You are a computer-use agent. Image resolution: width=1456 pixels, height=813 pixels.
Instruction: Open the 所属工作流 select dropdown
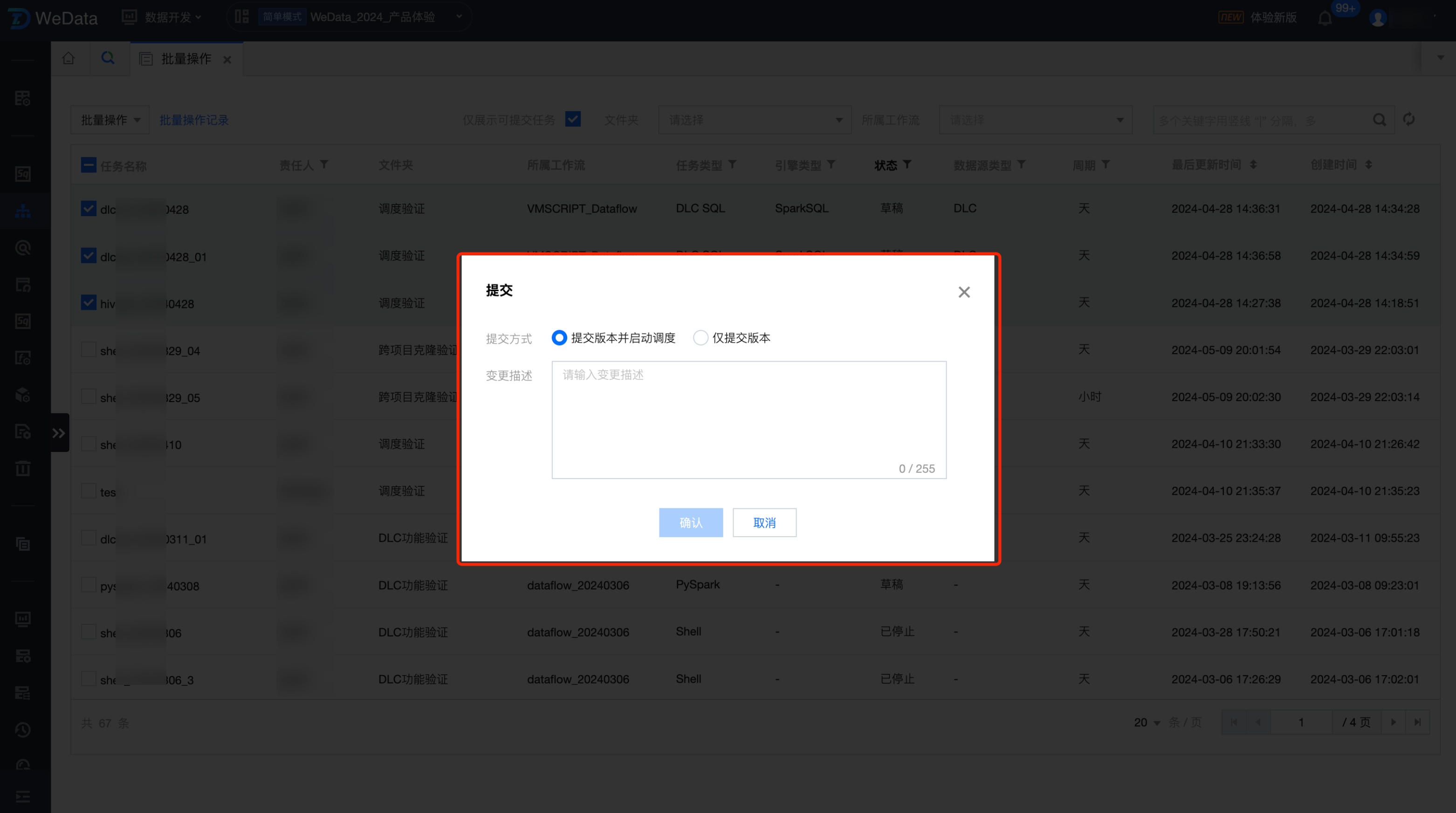click(1035, 120)
